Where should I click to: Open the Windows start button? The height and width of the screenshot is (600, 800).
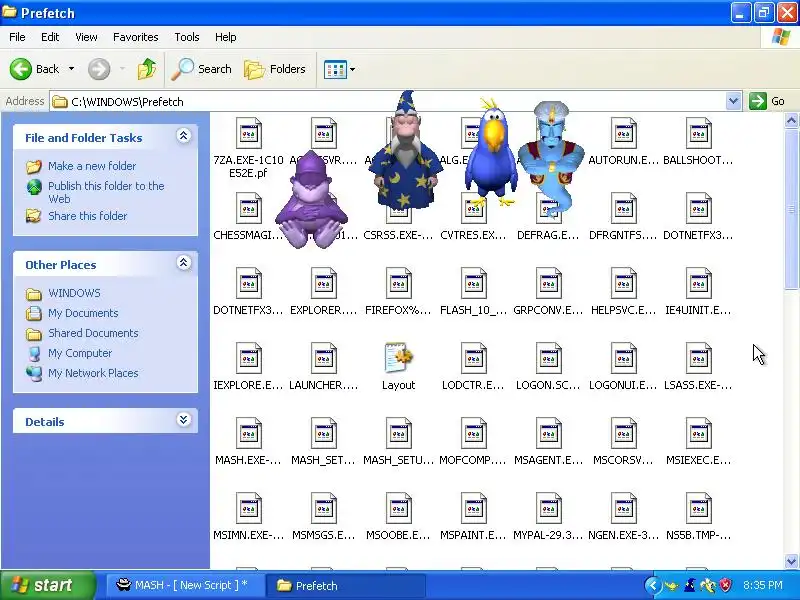48,585
